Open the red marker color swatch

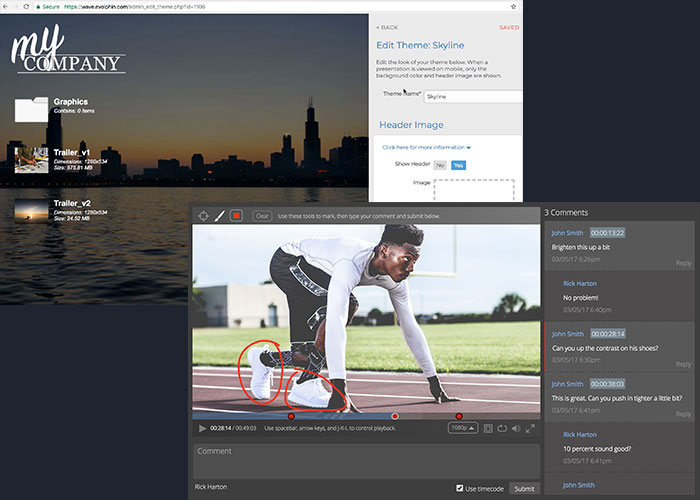pyautogui.click(x=236, y=216)
